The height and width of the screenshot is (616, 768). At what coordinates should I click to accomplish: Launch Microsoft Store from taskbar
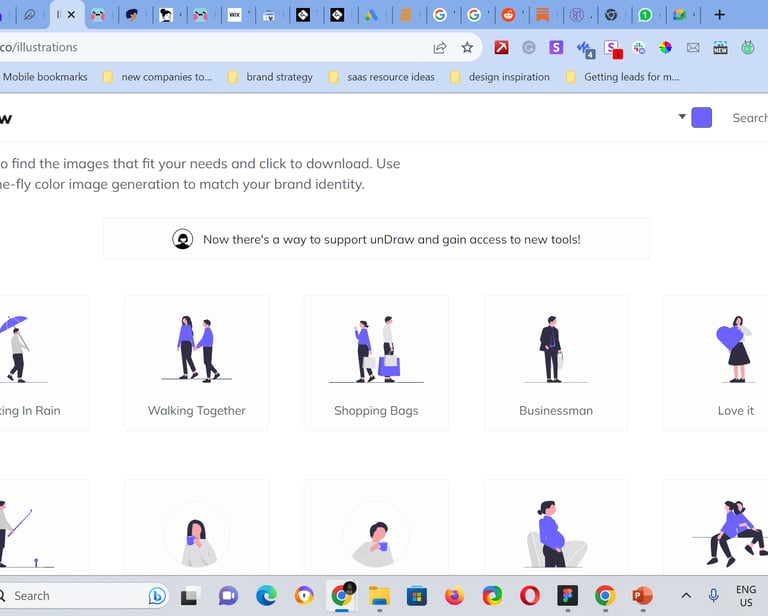[x=417, y=596]
